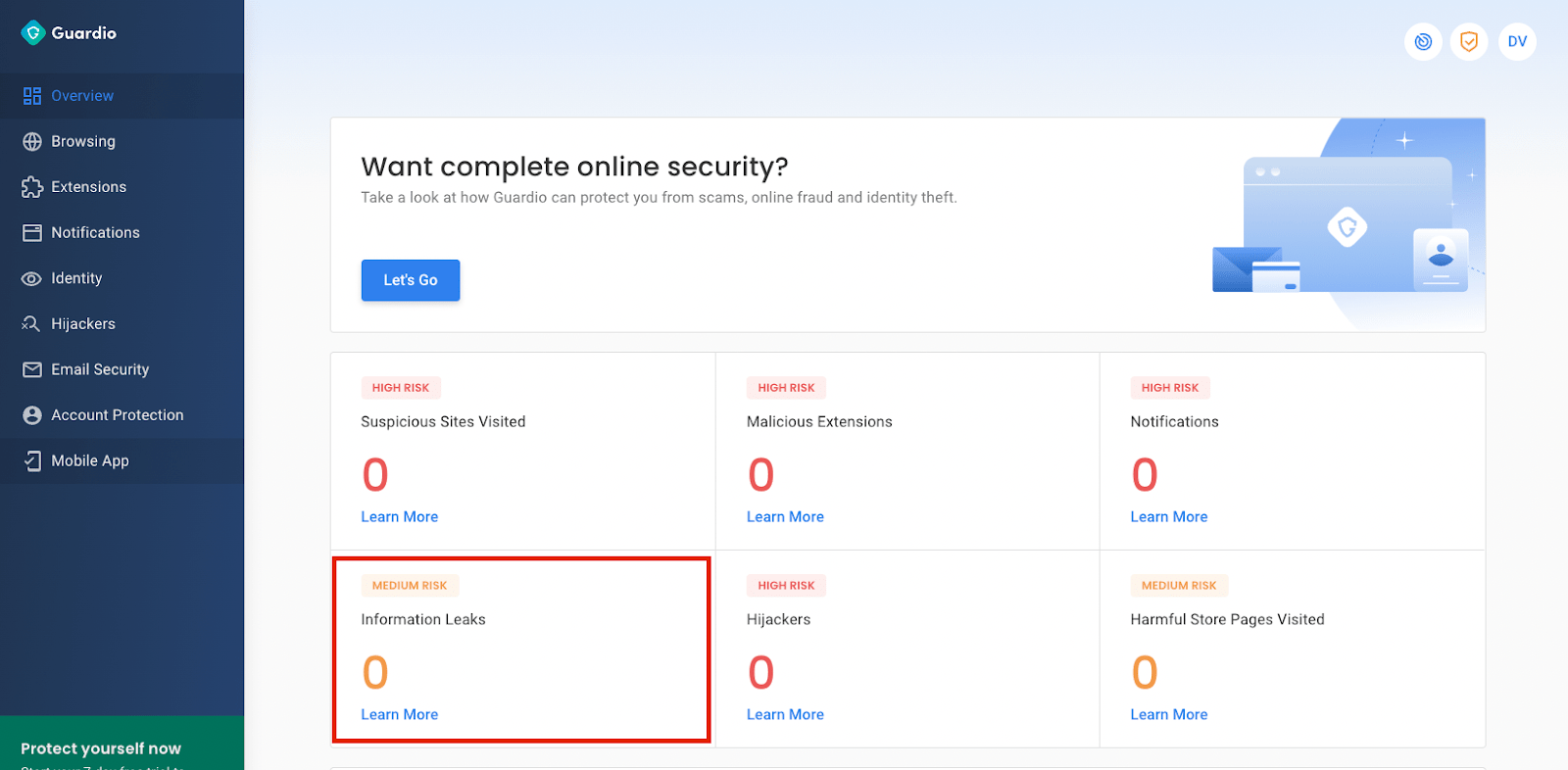Click the Let's Go button

pyautogui.click(x=411, y=280)
